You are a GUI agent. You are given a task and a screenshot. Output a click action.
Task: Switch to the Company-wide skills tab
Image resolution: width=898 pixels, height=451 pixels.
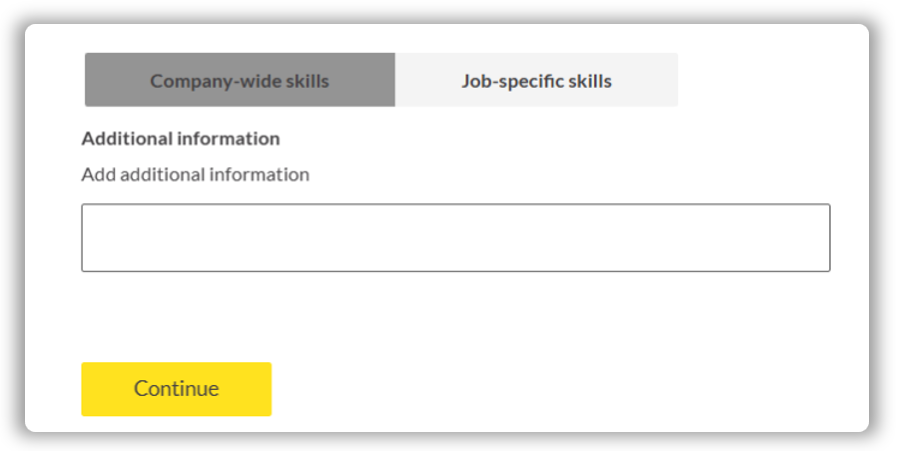click(240, 80)
